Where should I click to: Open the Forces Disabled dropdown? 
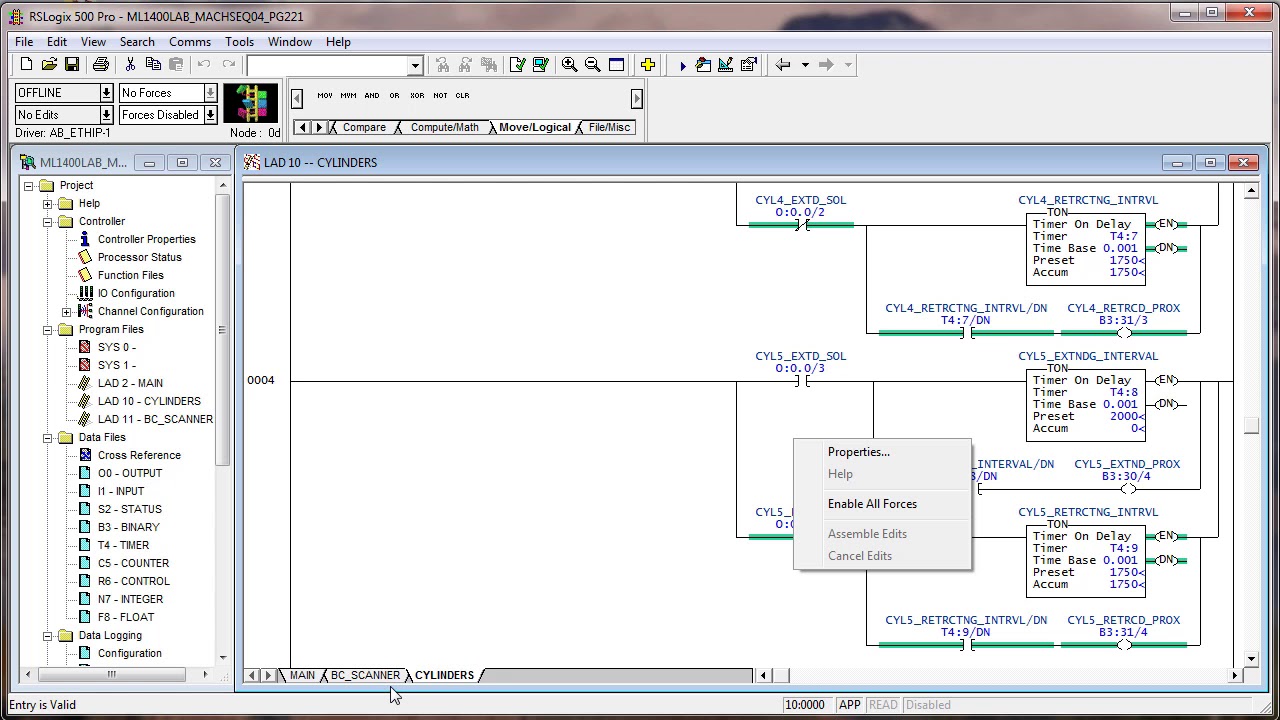point(210,115)
